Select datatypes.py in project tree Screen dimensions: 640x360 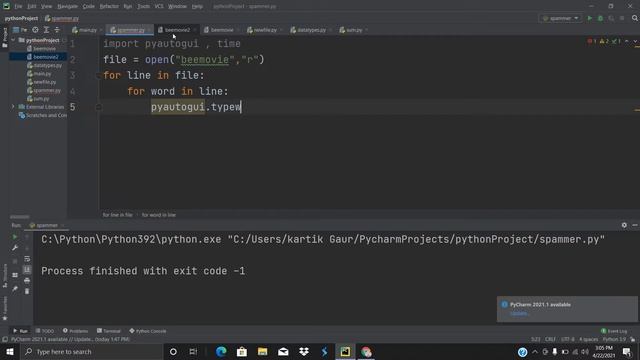[x=44, y=65]
